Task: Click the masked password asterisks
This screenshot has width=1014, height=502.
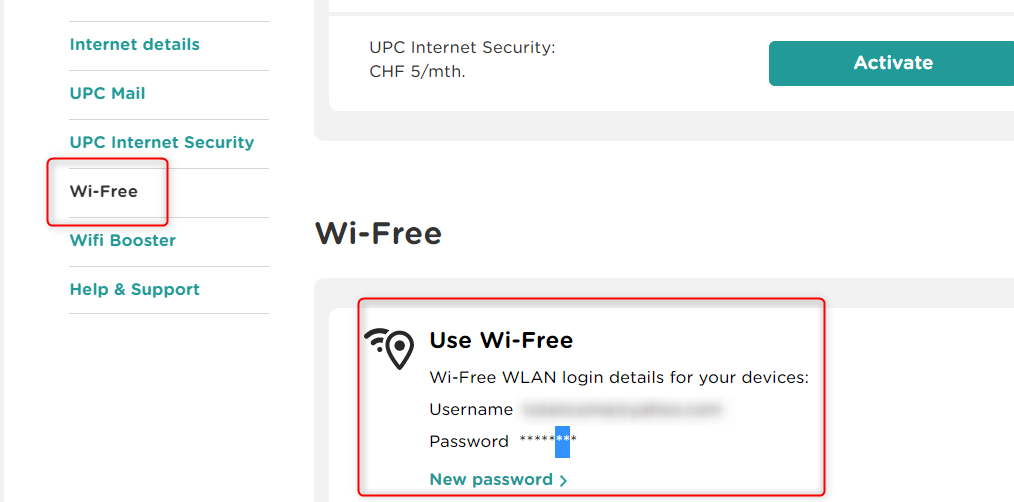Action: point(546,442)
